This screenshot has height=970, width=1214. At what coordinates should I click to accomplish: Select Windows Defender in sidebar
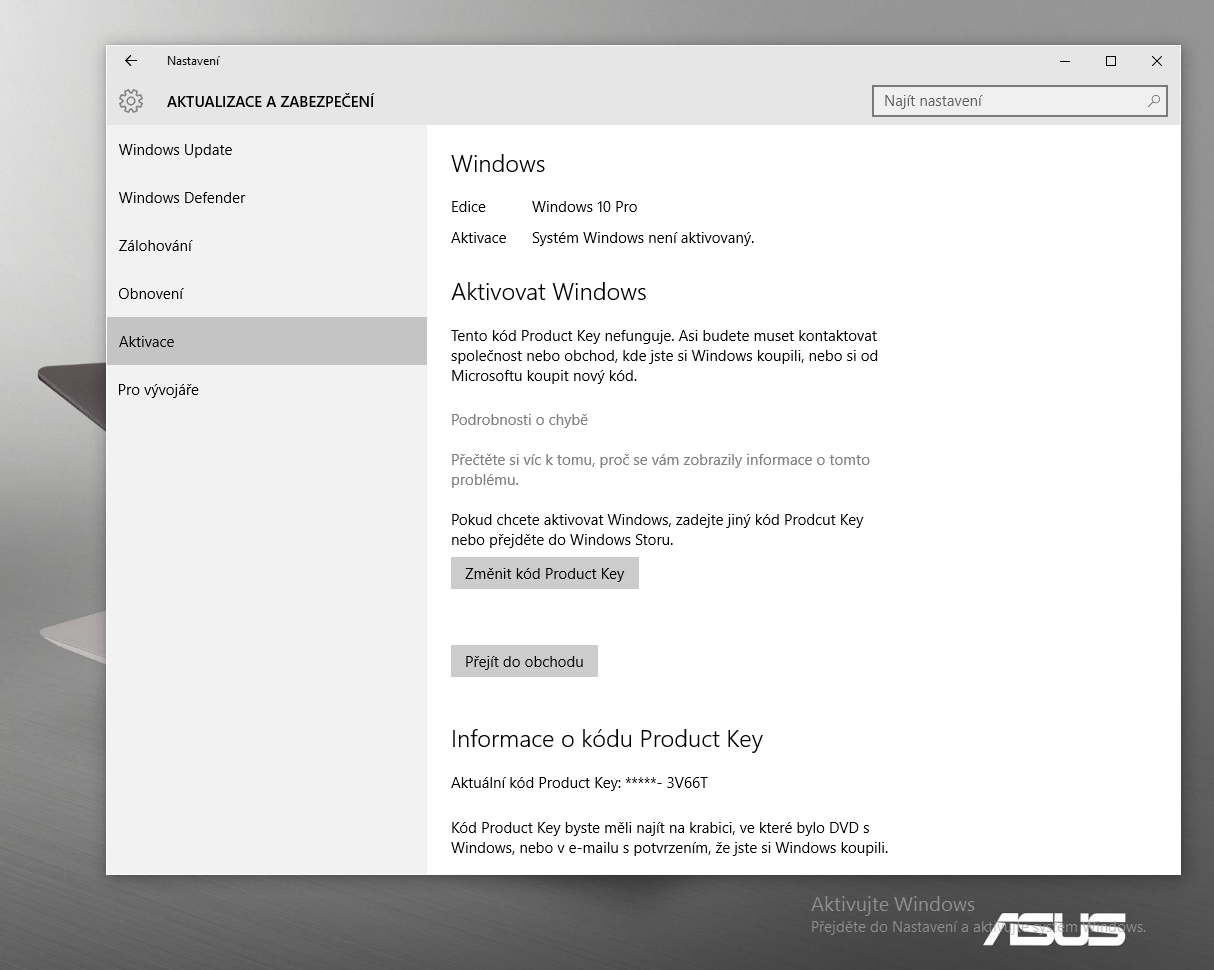point(182,198)
